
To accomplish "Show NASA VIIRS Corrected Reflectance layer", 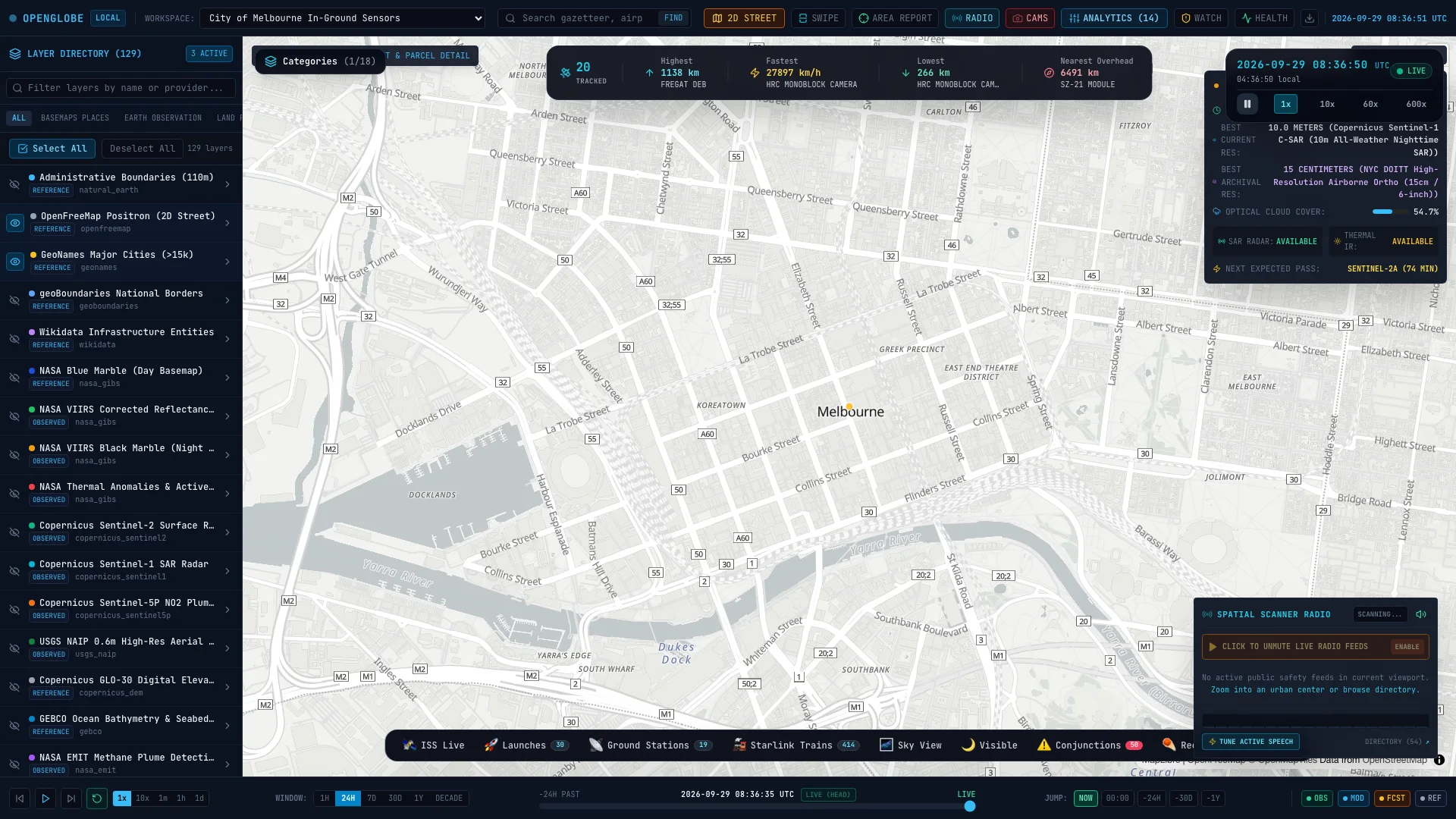I will click(x=14, y=416).
